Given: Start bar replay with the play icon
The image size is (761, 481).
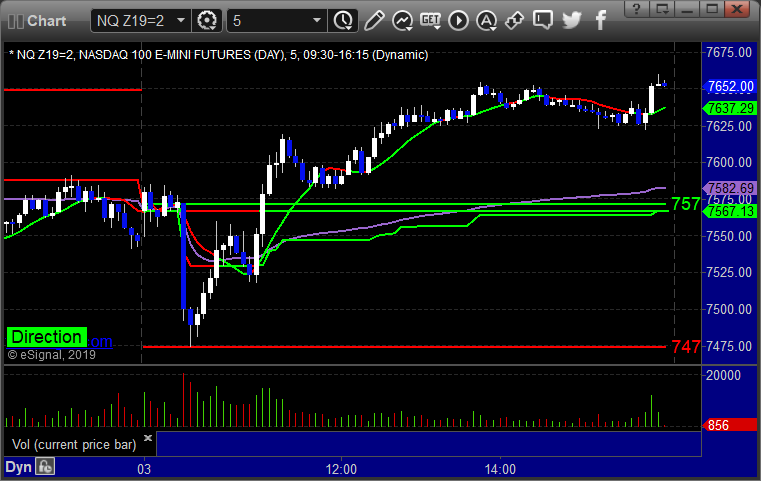Looking at the screenshot, I should pos(458,21).
